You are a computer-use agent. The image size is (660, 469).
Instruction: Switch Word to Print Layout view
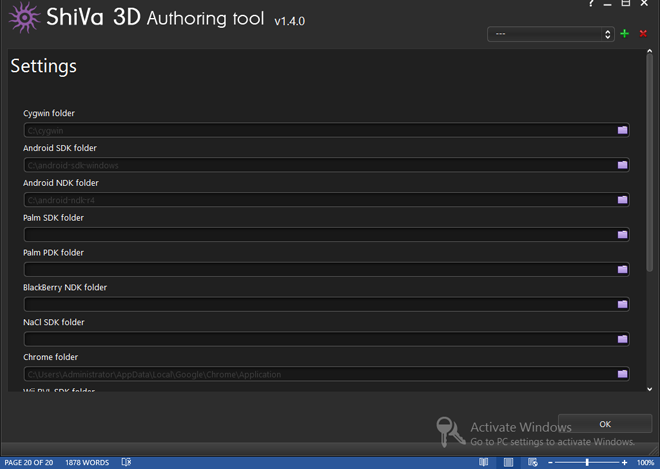[x=508, y=462]
